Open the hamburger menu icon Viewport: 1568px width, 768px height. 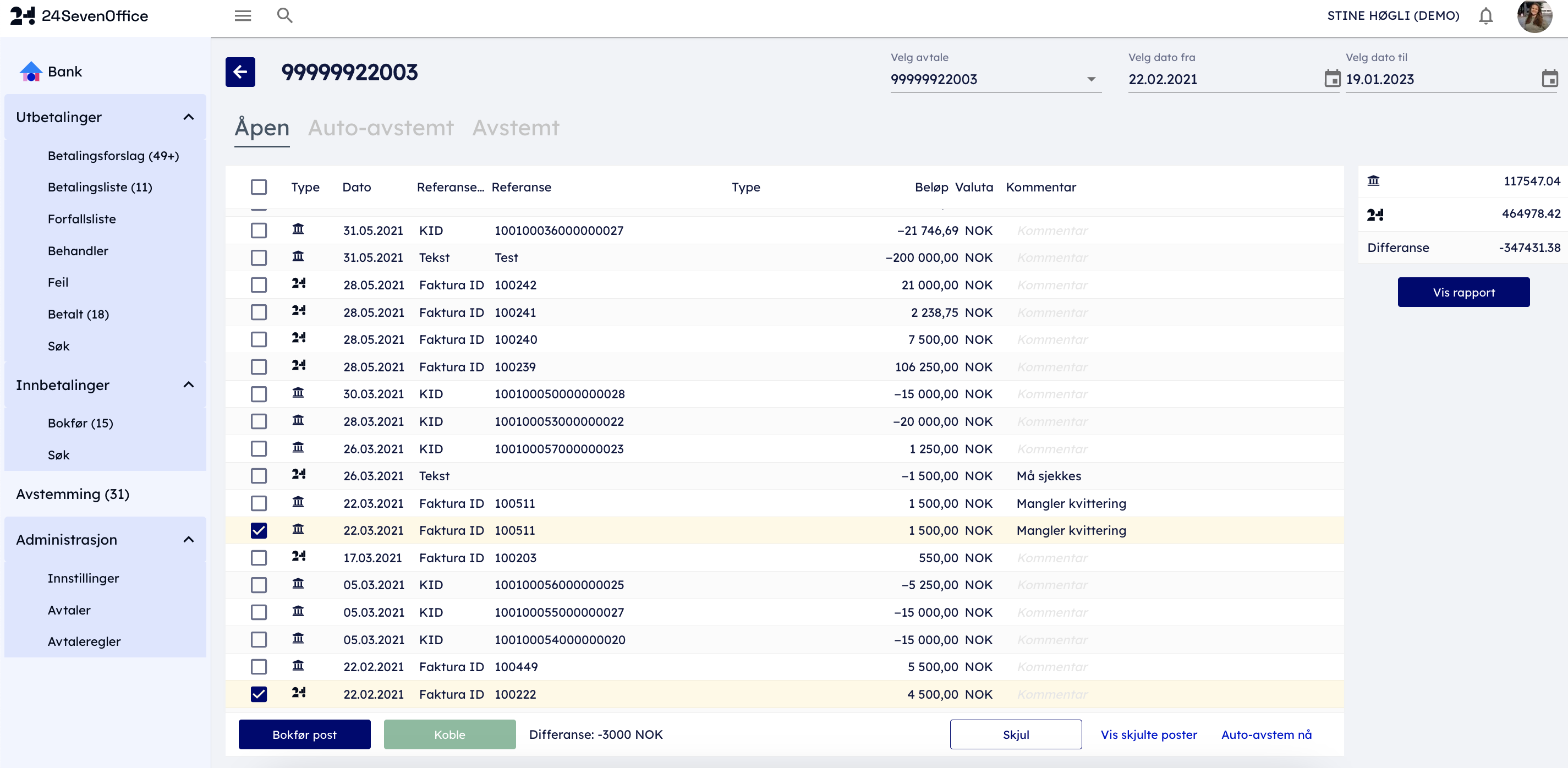pyautogui.click(x=243, y=16)
